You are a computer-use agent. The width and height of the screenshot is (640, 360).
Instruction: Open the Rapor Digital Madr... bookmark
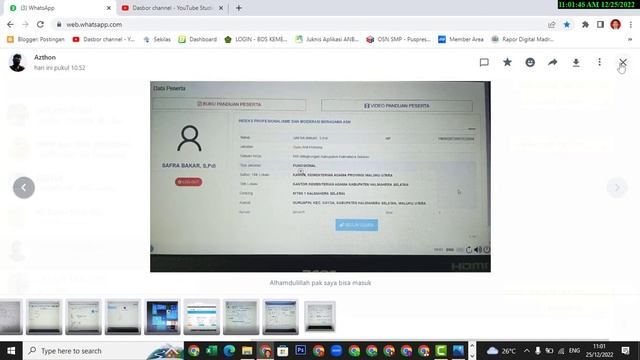click(523, 39)
